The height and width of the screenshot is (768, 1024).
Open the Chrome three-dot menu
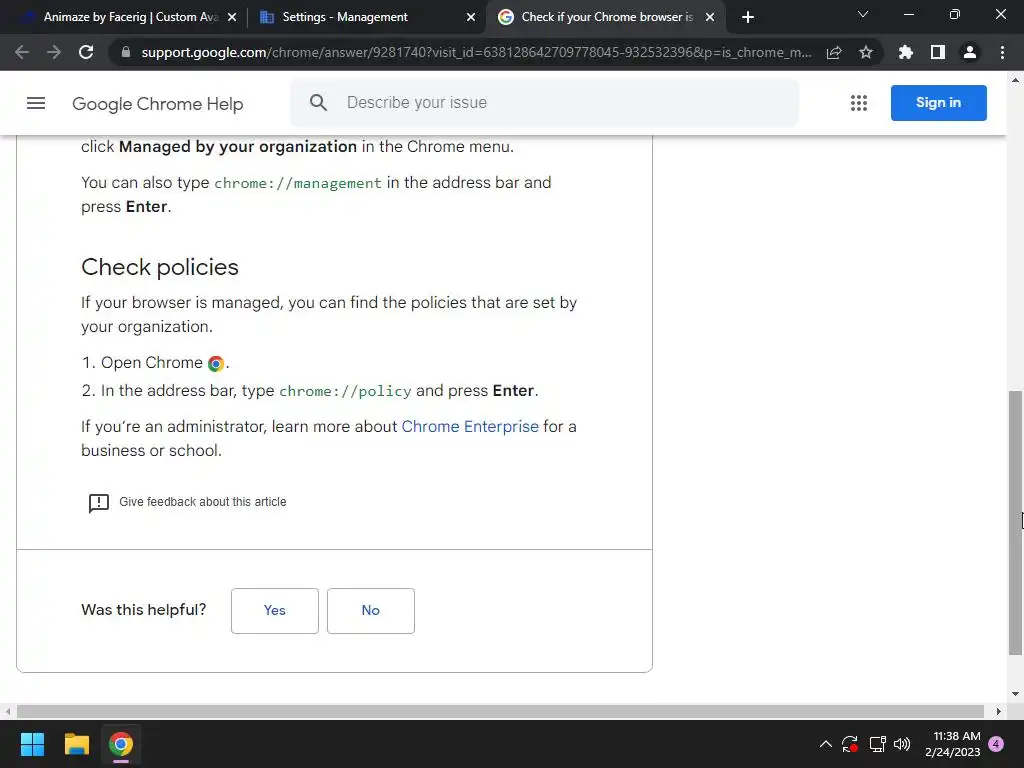[1002, 52]
